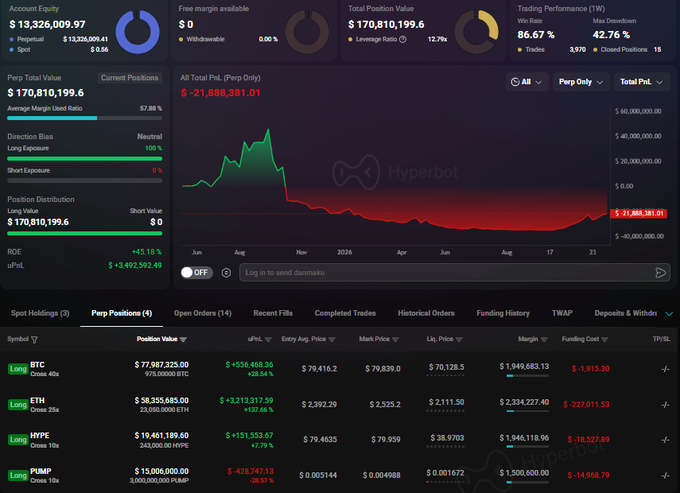Click the uPnL column sort icon
Image resolution: width=680 pixels, height=493 pixels.
(x=268, y=340)
